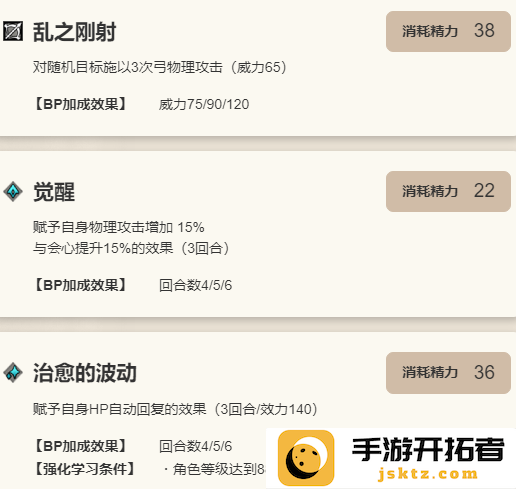Click the 【强化学习条件】 label
516x489 pixels.
85,469
